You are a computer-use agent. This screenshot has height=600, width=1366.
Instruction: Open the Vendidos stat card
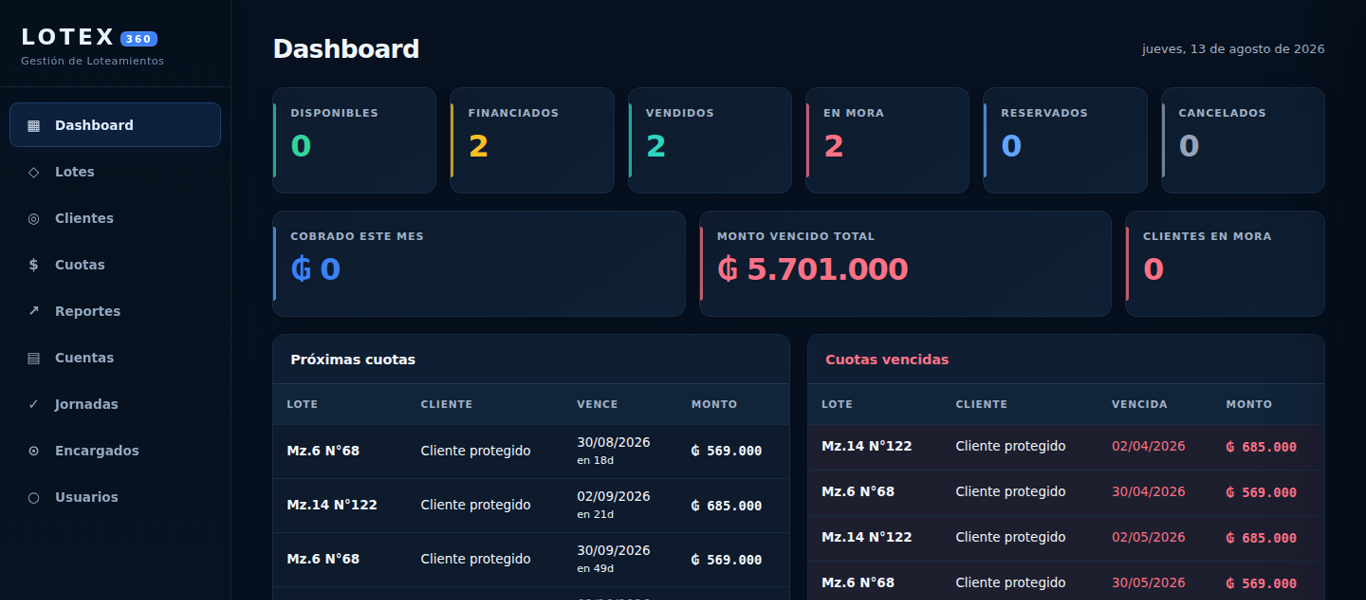(x=710, y=140)
